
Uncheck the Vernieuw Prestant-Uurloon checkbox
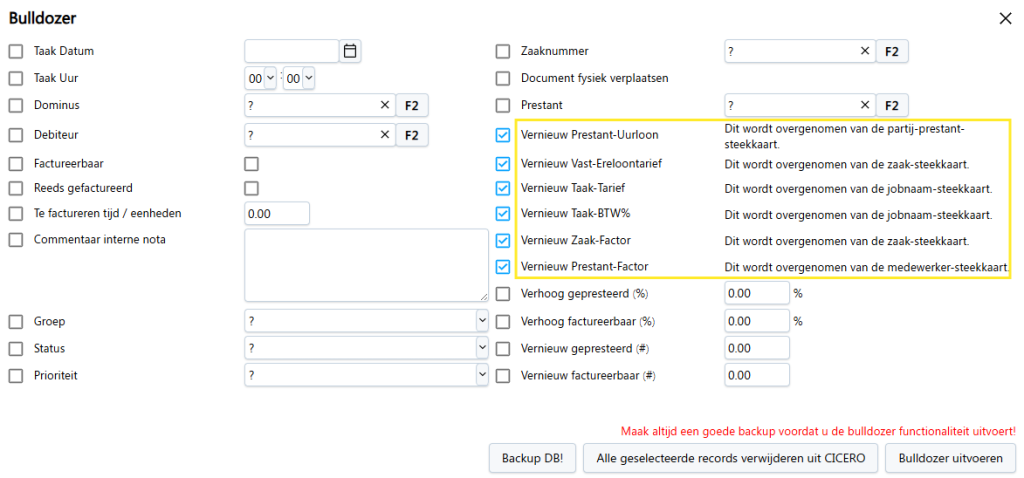503,135
